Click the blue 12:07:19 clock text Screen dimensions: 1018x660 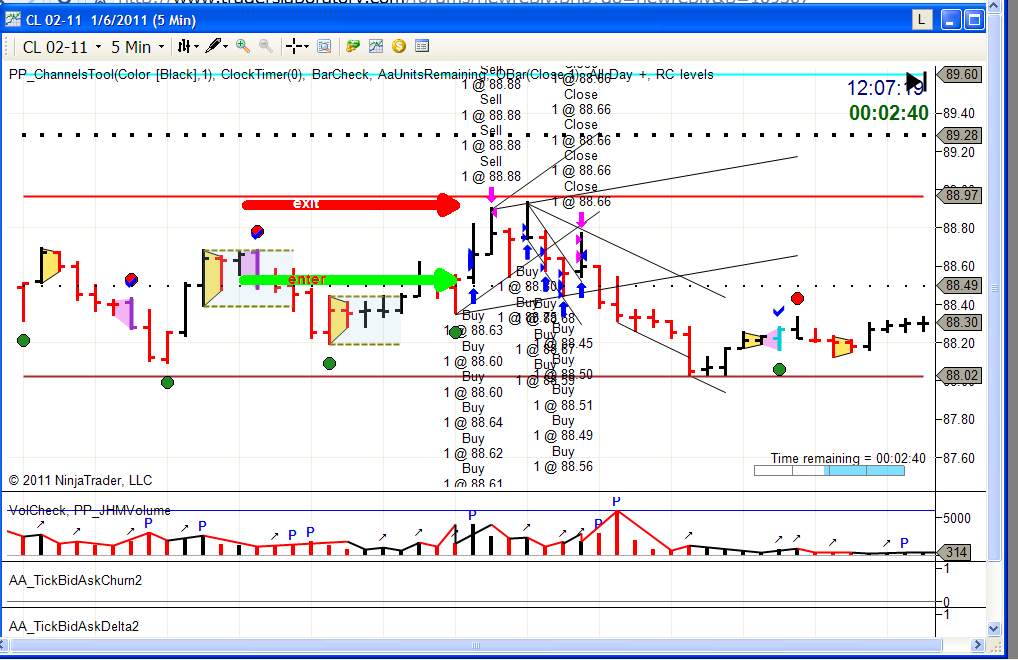click(x=887, y=88)
